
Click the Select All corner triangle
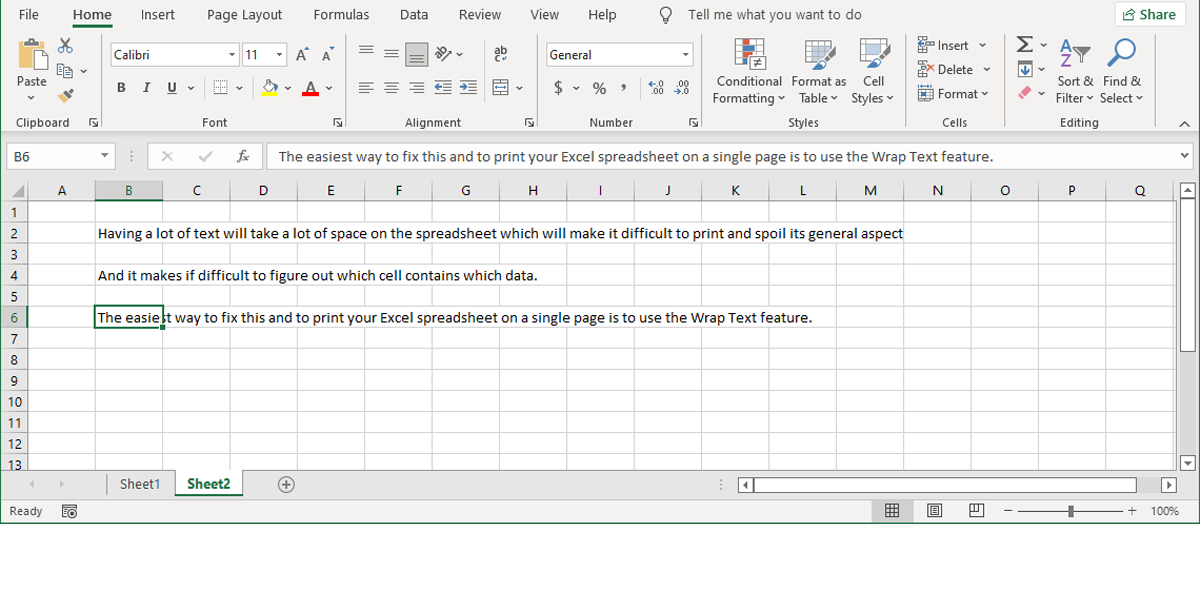(x=17, y=192)
